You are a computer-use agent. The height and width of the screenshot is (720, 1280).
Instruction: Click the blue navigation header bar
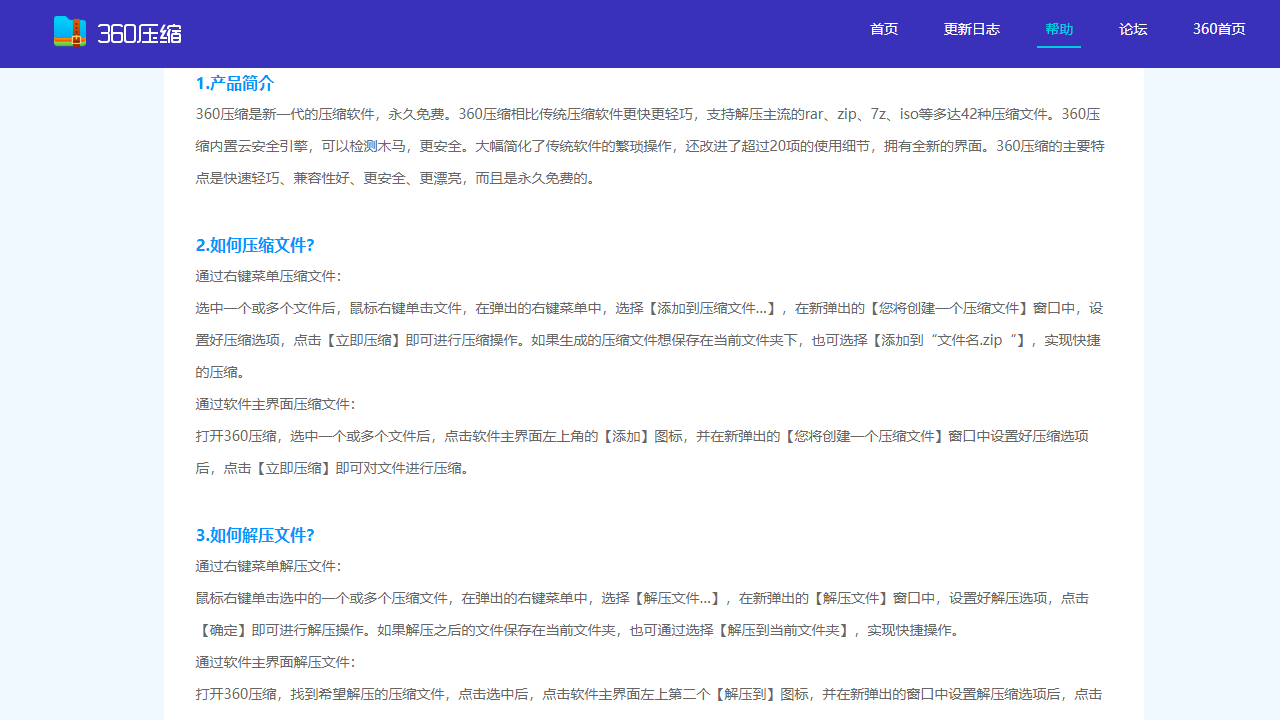640,33
